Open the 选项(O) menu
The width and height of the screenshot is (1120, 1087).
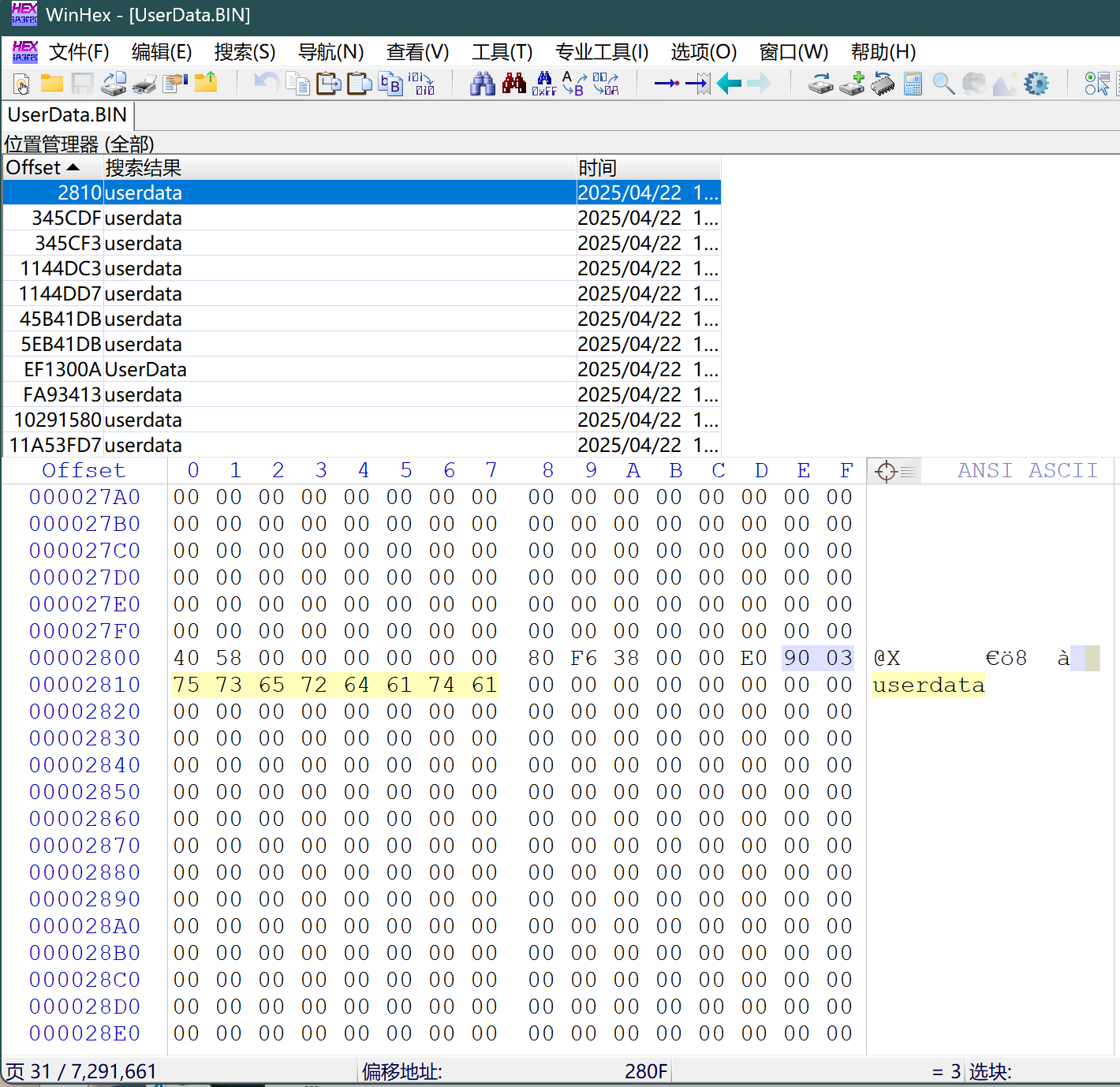pyautogui.click(x=704, y=52)
